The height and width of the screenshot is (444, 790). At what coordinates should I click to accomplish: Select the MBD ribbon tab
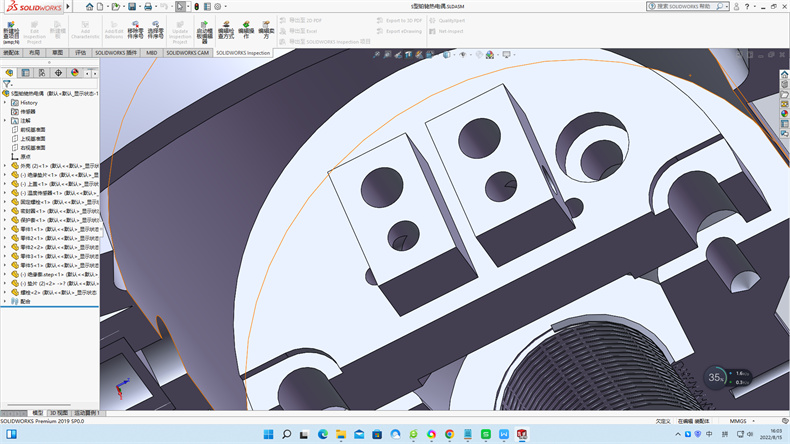pyautogui.click(x=151, y=53)
